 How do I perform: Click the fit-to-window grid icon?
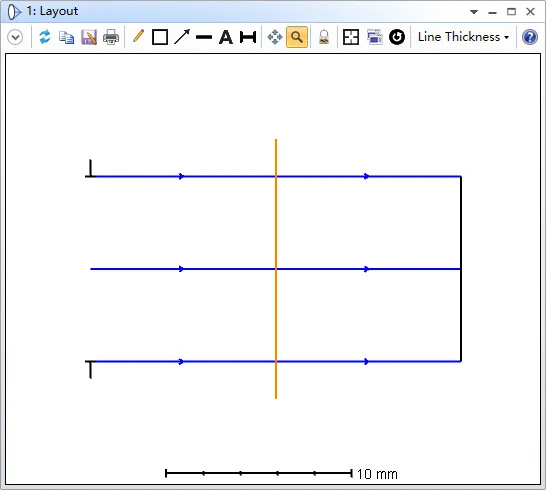351,37
